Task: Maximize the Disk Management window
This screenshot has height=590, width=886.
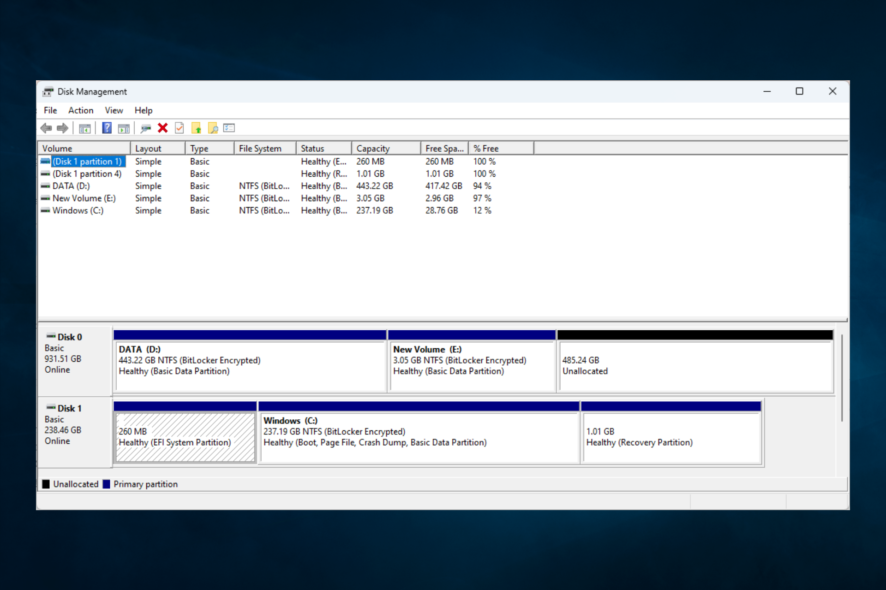Action: [x=800, y=92]
